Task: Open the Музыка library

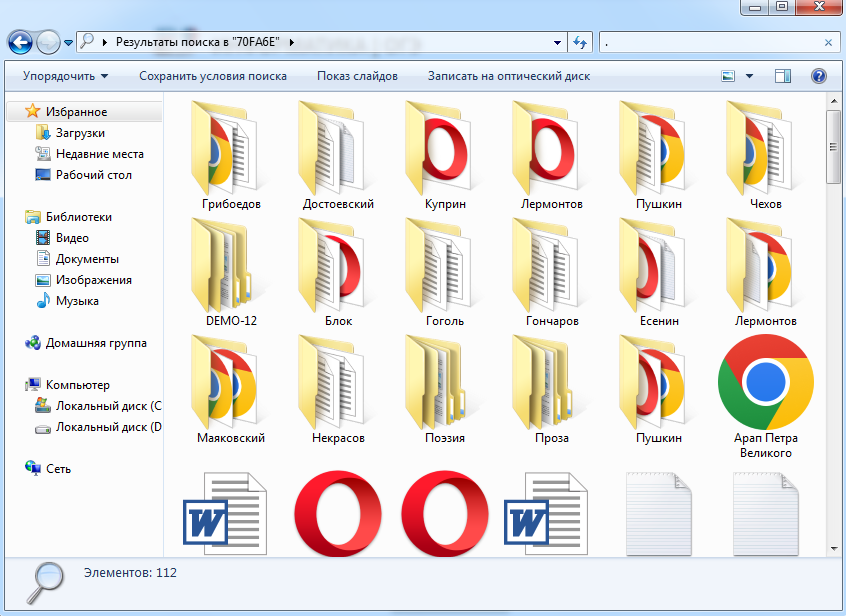Action: coord(77,301)
